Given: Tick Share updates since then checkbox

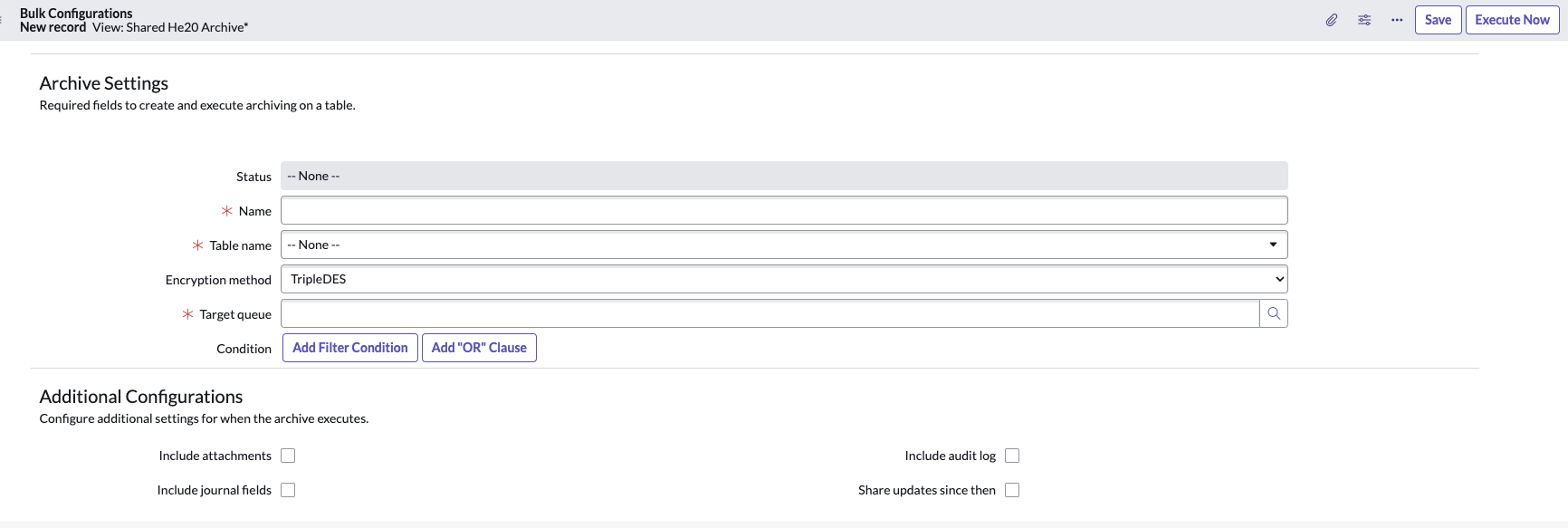Looking at the screenshot, I should (x=1012, y=490).
